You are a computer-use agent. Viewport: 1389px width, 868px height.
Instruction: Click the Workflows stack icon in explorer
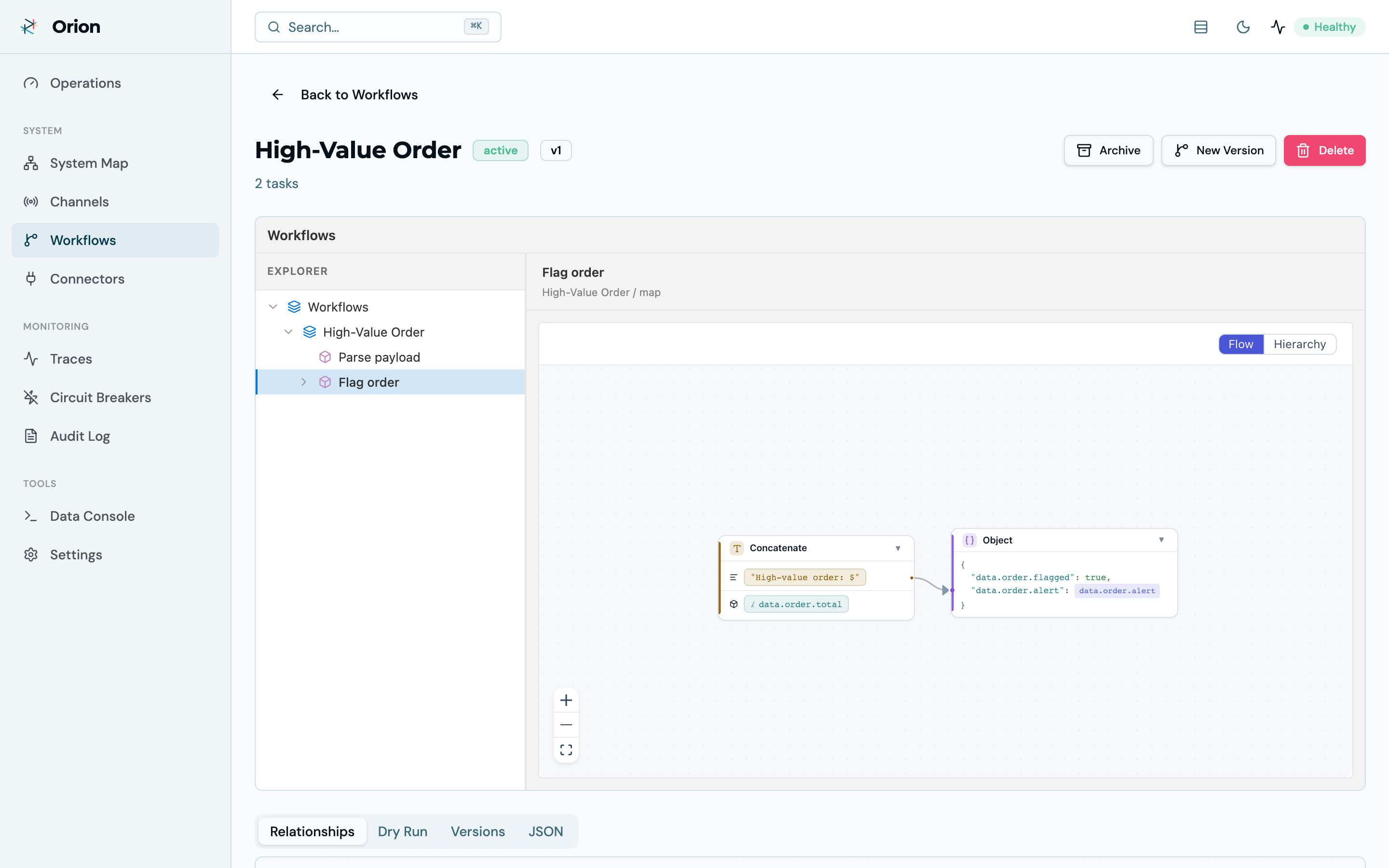(x=294, y=307)
